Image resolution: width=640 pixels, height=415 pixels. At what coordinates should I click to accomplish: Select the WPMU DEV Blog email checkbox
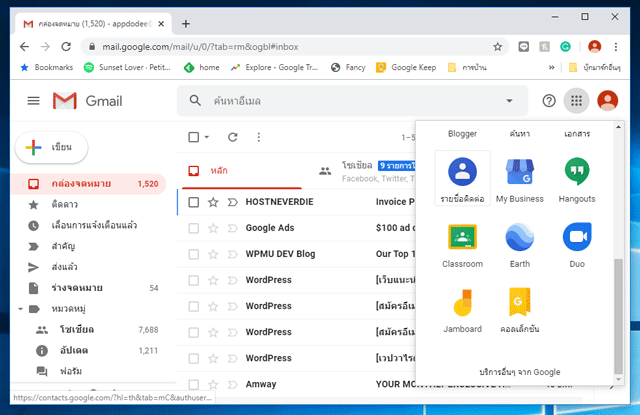click(193, 254)
